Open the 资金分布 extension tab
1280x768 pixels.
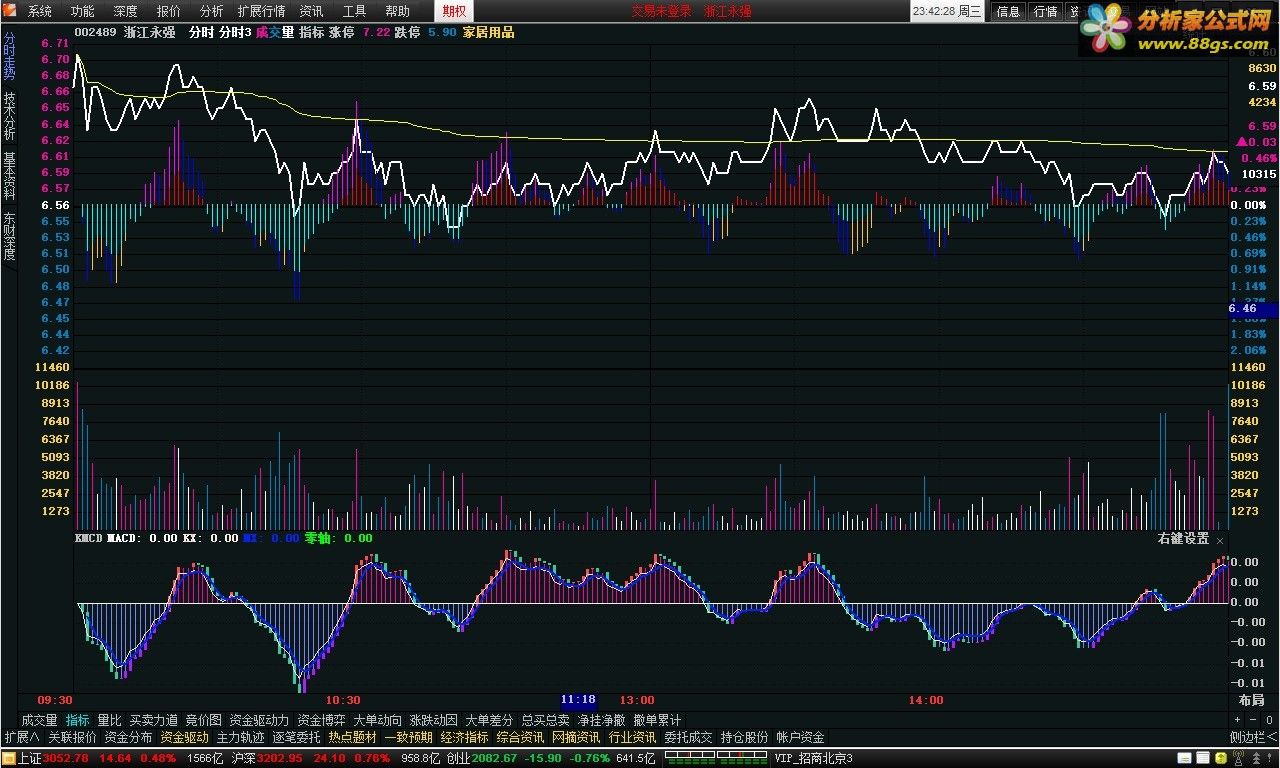128,738
